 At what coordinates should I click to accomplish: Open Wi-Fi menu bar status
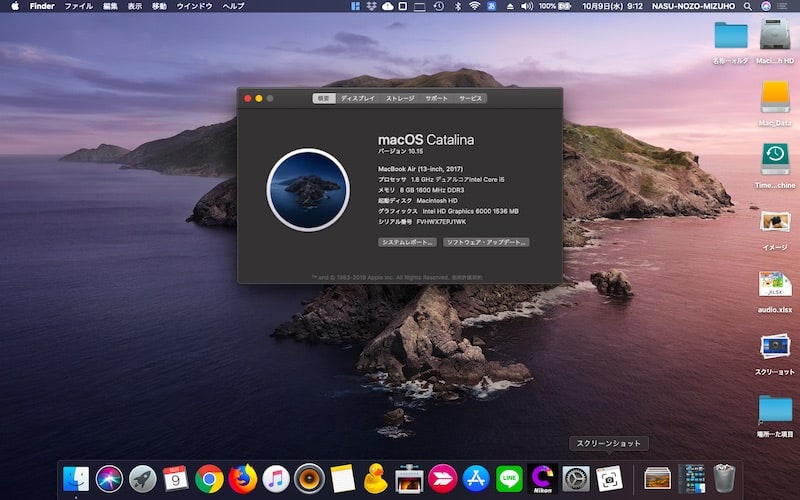click(x=474, y=6)
